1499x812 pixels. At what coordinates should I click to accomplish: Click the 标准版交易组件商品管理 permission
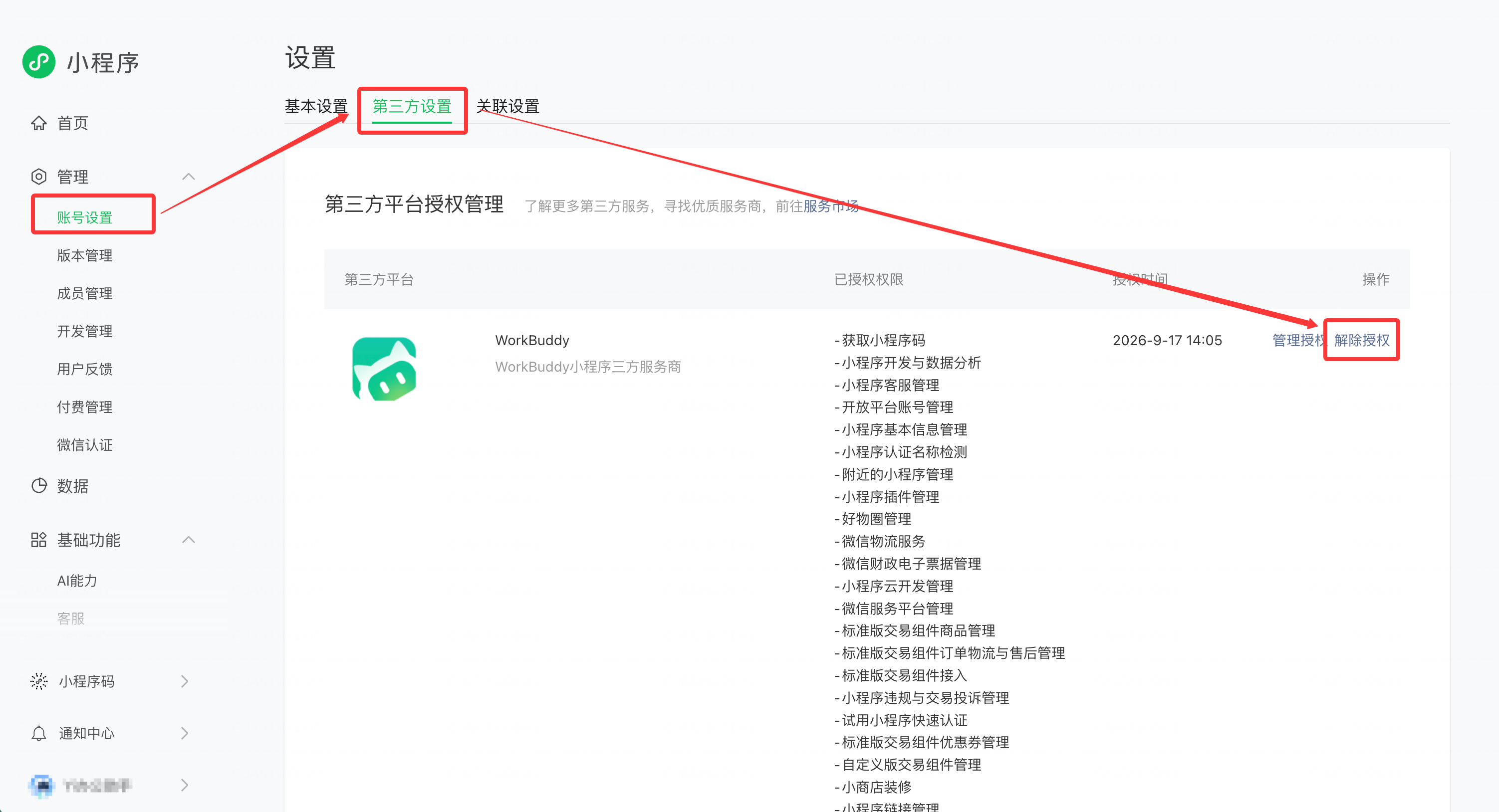coord(914,630)
